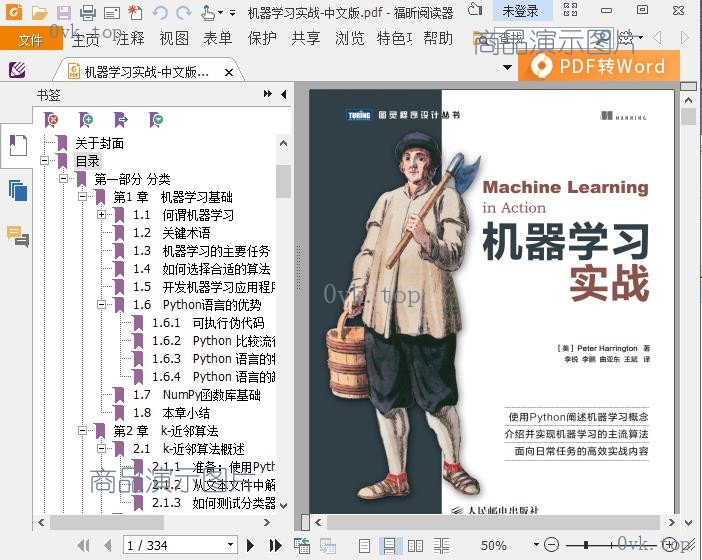This screenshot has height=560, width=702.
Task: Open file with the folder icon
Action: point(39,13)
